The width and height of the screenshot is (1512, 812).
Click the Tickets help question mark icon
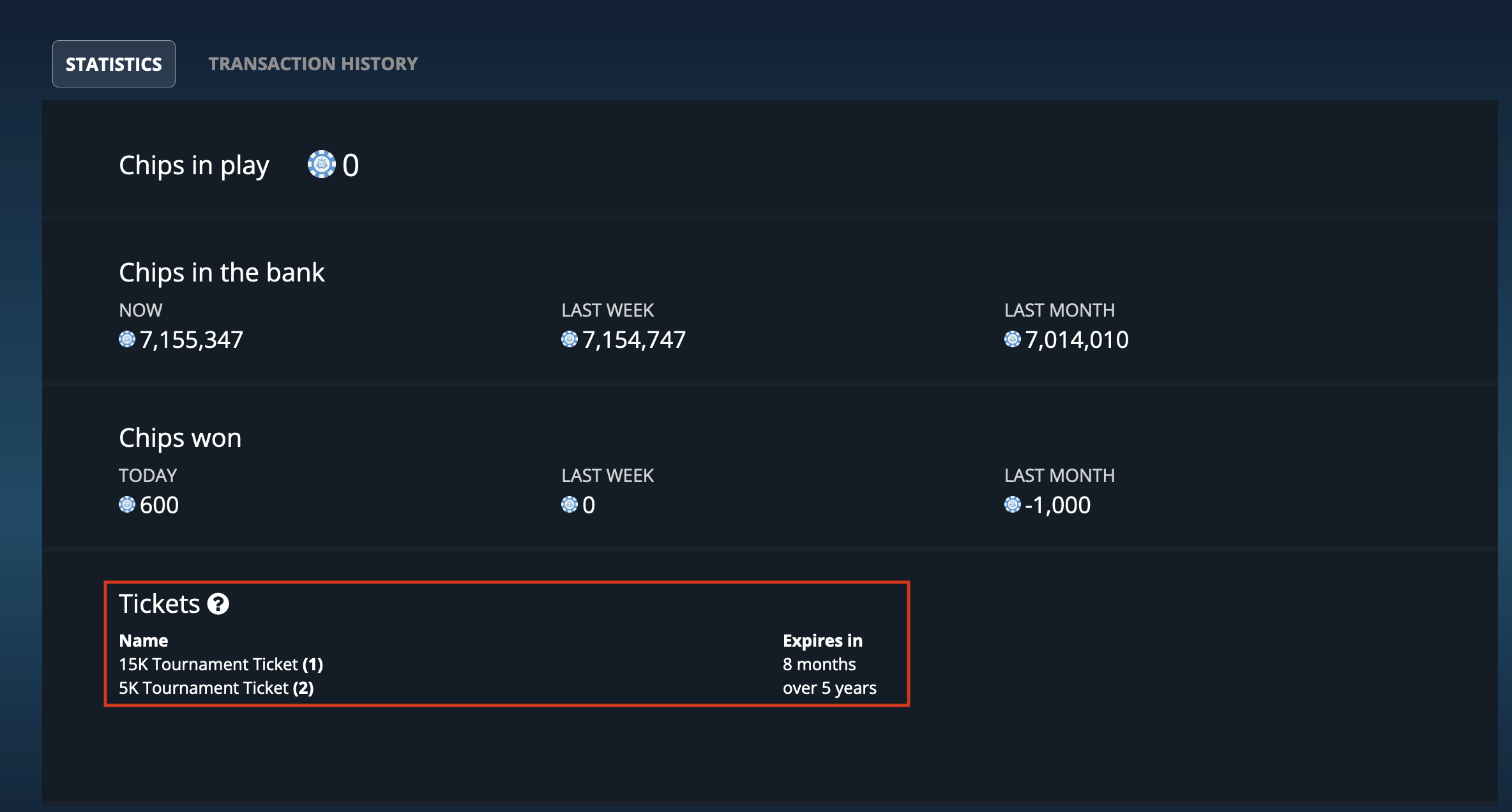click(x=218, y=604)
